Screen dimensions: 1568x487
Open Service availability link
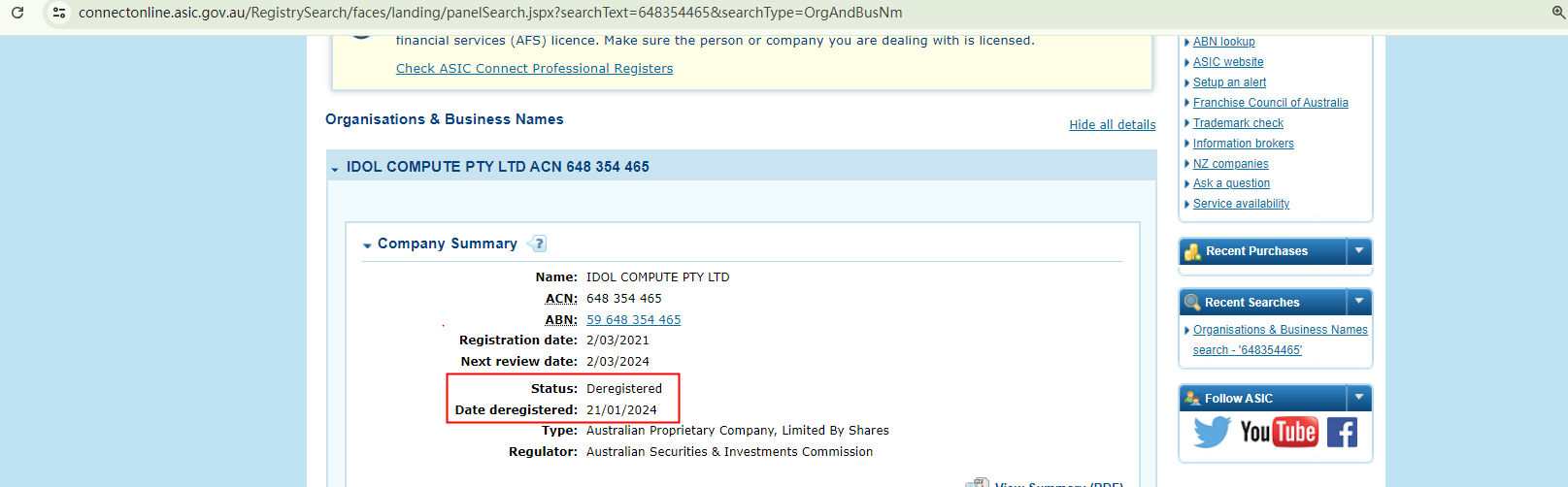(1241, 204)
